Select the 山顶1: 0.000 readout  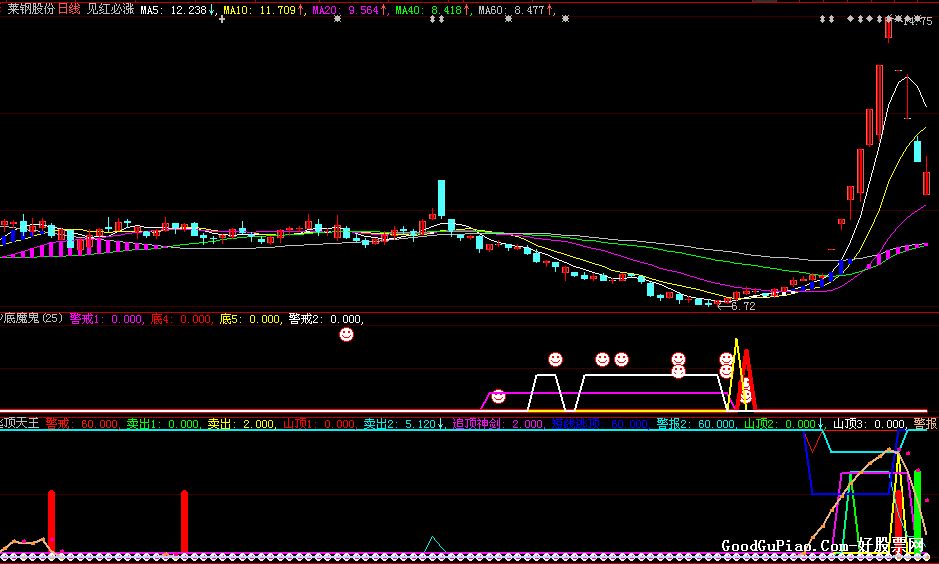(x=319, y=424)
